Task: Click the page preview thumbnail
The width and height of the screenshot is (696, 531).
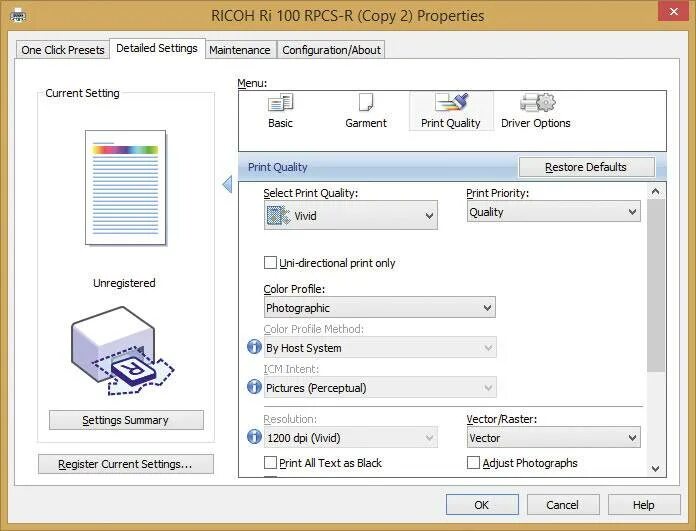Action: click(x=126, y=187)
